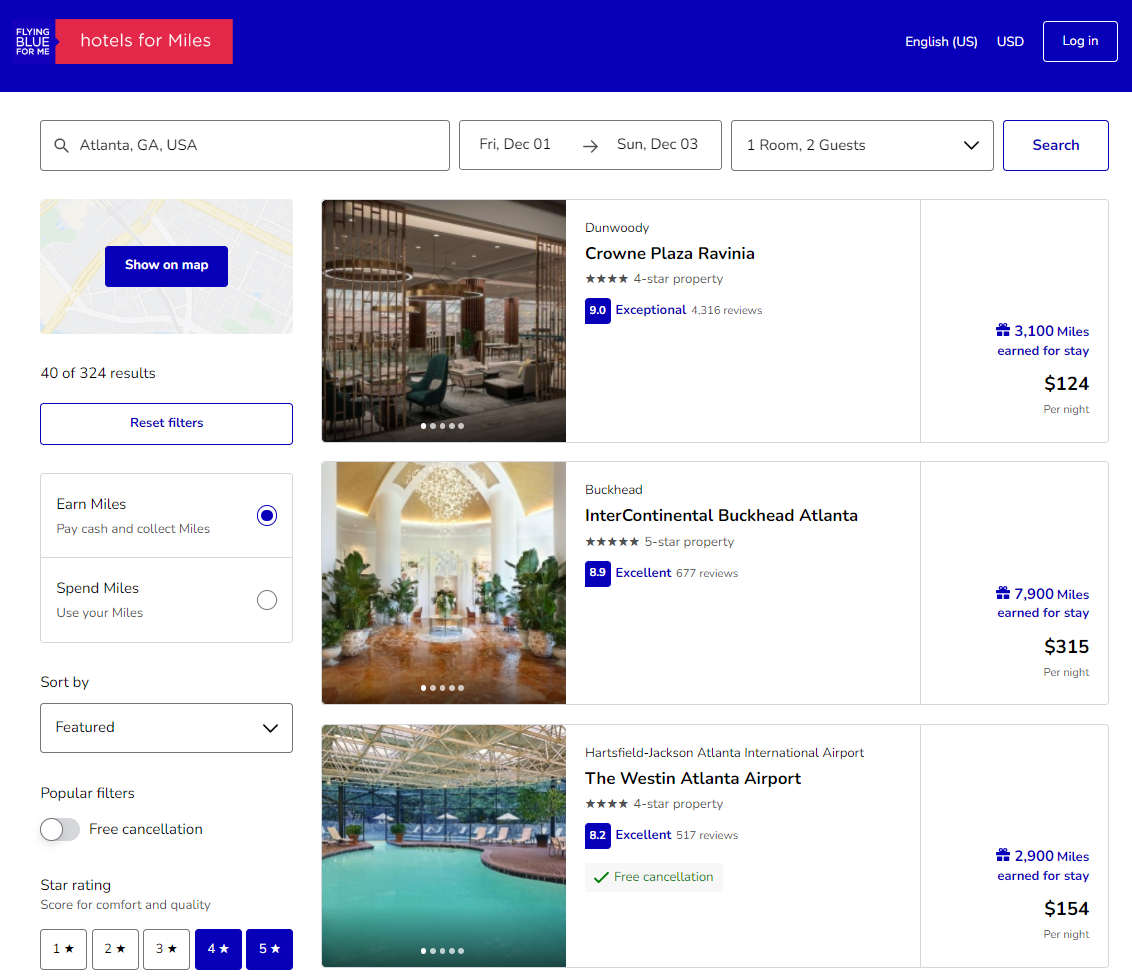Viewport: 1132px width, 978px height.
Task: Click the Log in button
Action: [x=1080, y=41]
